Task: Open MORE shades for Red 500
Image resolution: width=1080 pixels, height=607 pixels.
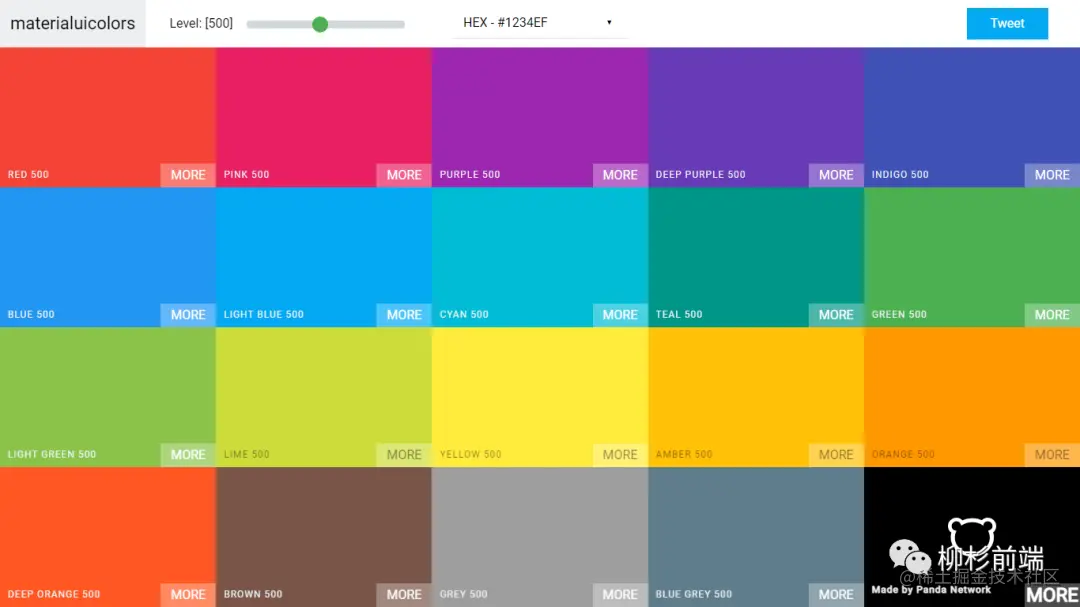Action: coord(188,175)
